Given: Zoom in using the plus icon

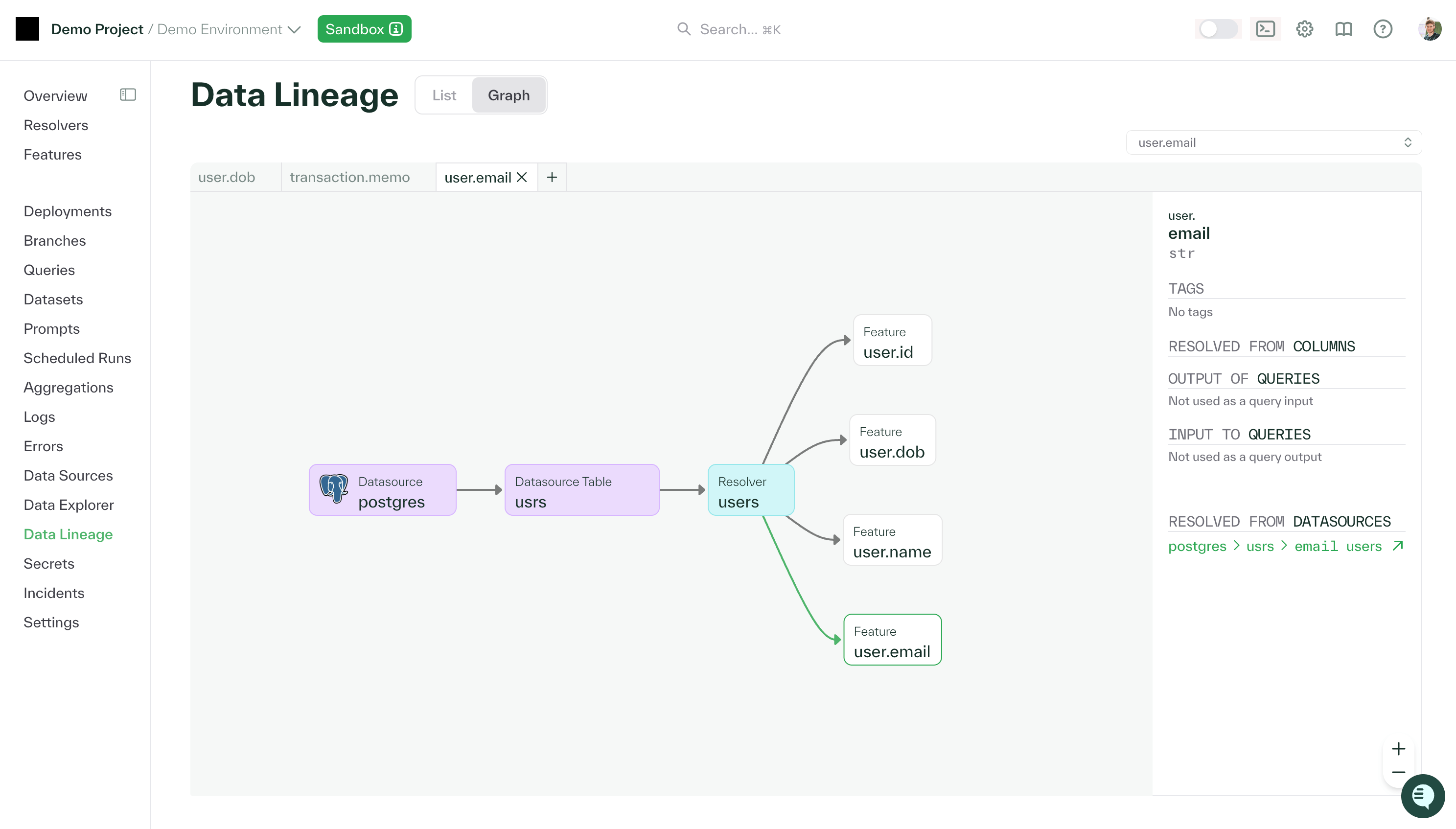Looking at the screenshot, I should coord(1399,748).
